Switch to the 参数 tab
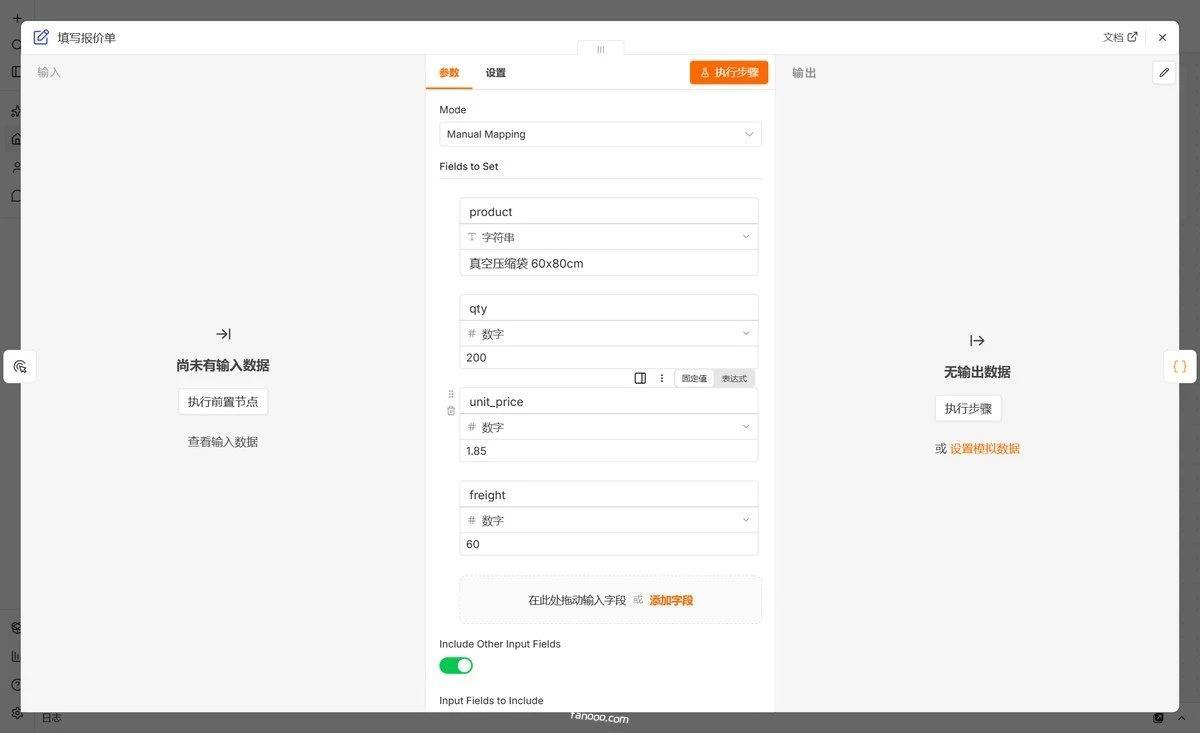Screen dimensions: 1200x733 [449, 73]
